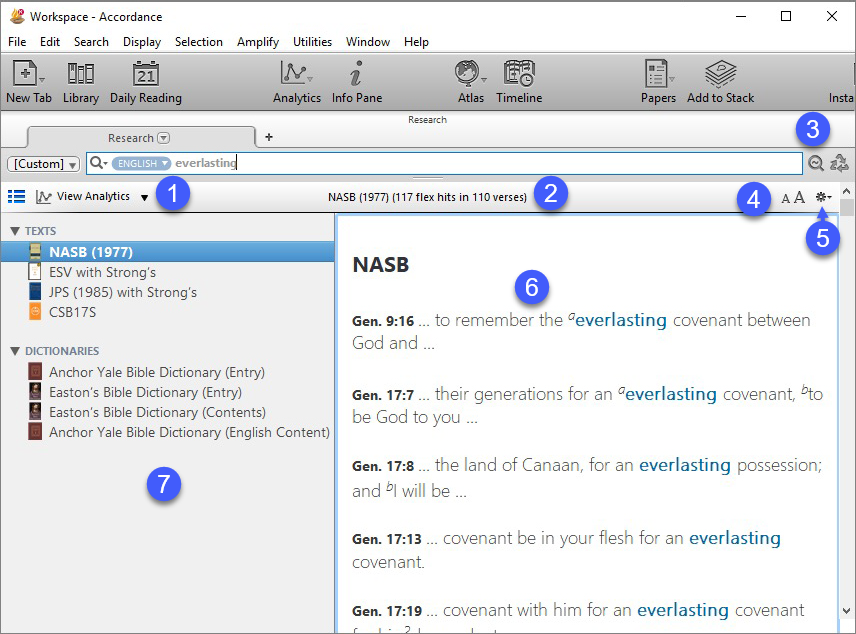This screenshot has height=634, width=856.
Task: Click the View Analytics button
Action: click(83, 197)
